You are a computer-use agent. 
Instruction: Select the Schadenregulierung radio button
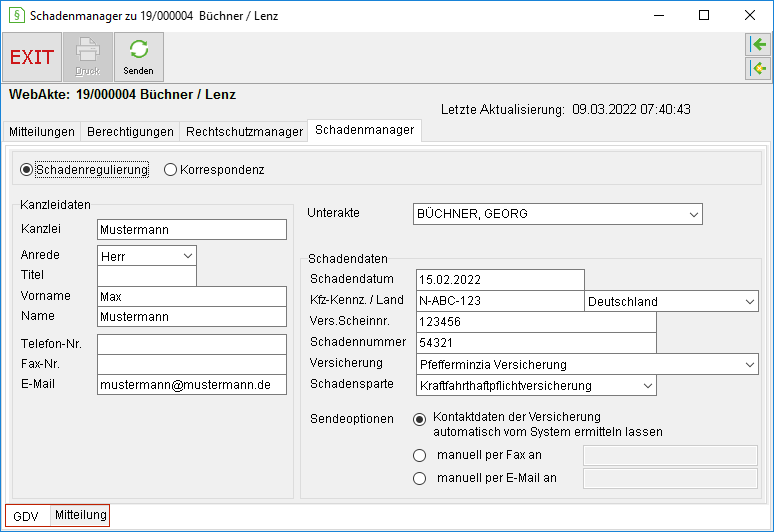tap(26, 170)
